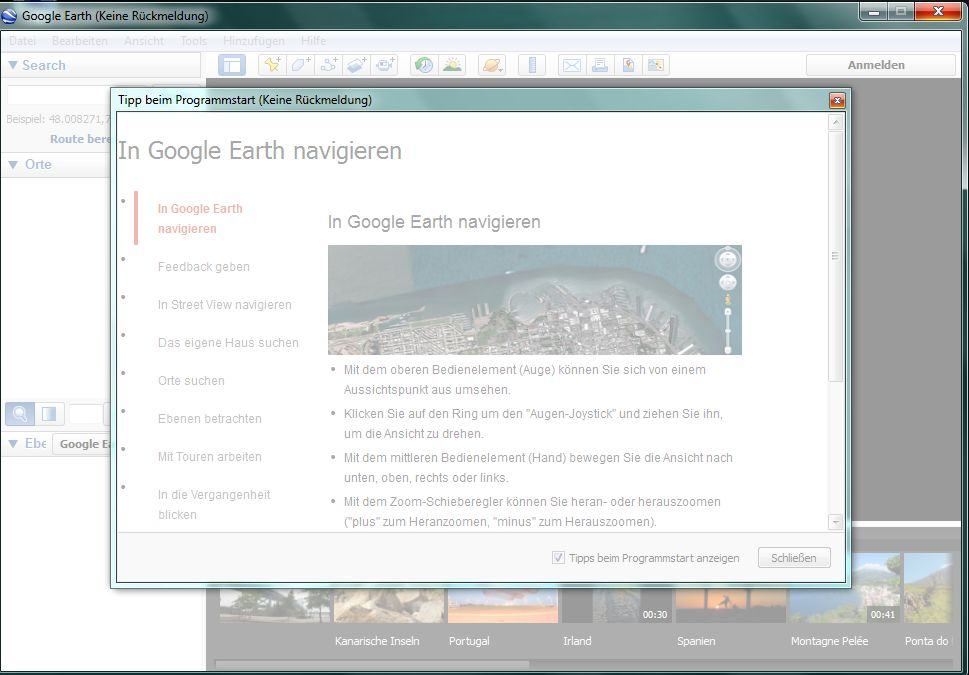Open the Tools menu
Image resolution: width=969 pixels, height=675 pixels.
tap(193, 41)
